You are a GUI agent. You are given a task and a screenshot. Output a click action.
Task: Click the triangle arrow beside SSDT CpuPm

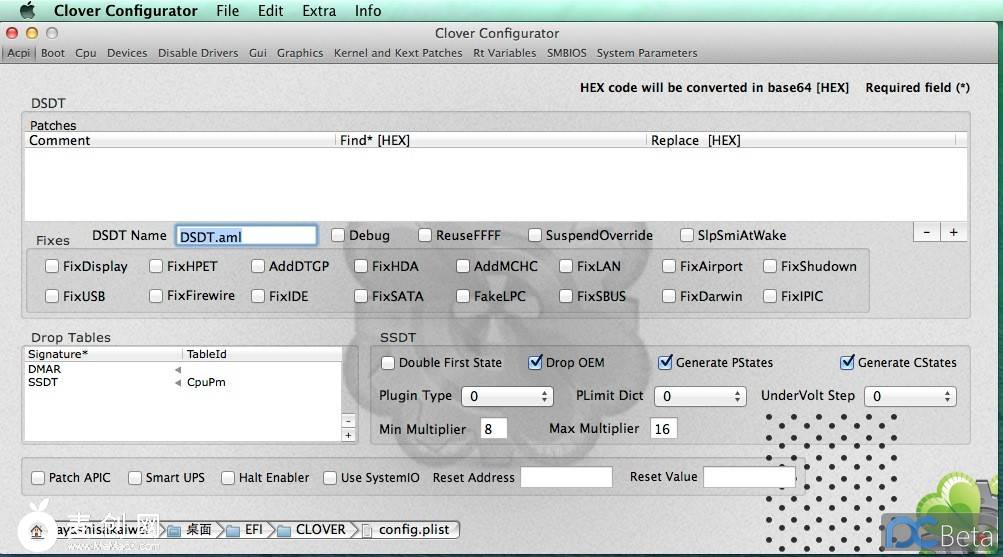click(178, 382)
